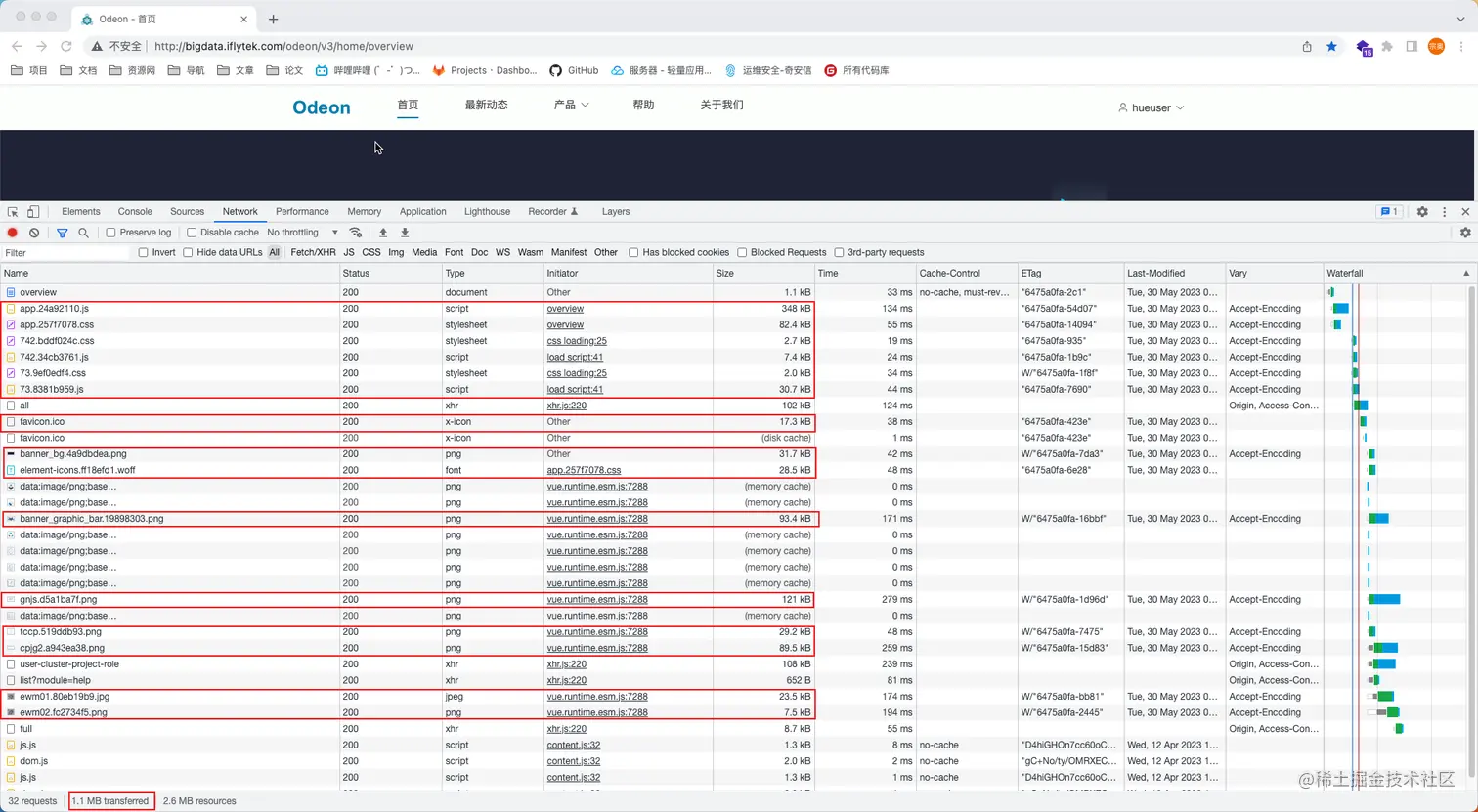Open Network panel settings gear
The image size is (1478, 812).
click(1465, 233)
